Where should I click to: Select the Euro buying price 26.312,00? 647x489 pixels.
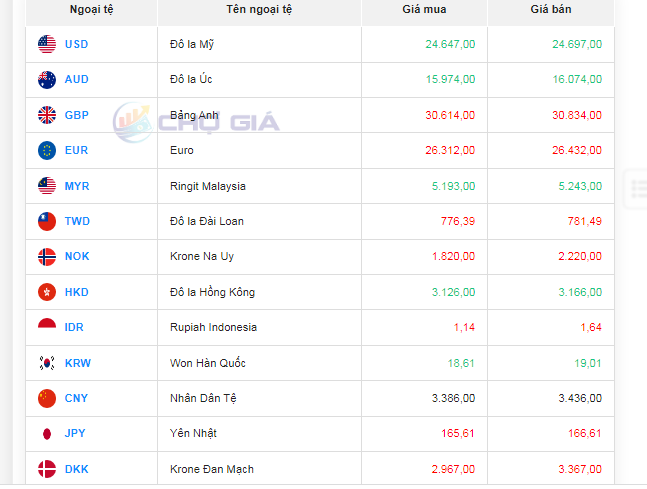450,150
